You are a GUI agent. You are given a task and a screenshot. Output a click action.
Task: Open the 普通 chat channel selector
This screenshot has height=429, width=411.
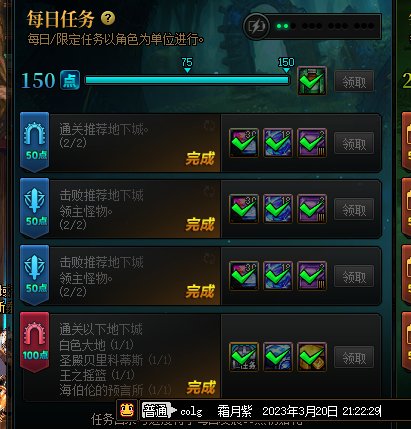point(157,411)
